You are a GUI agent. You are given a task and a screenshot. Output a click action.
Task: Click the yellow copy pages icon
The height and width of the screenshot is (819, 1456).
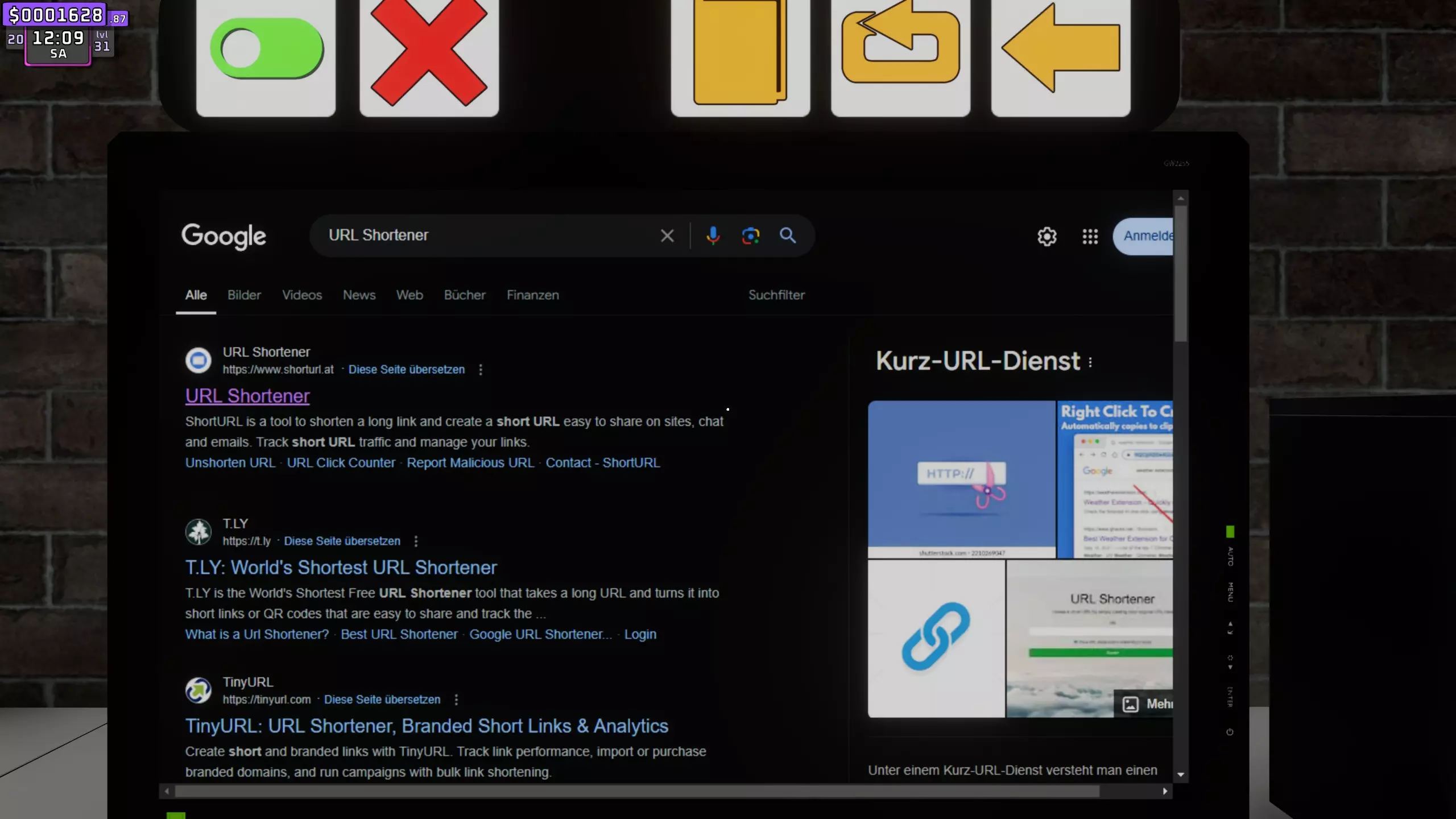tap(740, 52)
